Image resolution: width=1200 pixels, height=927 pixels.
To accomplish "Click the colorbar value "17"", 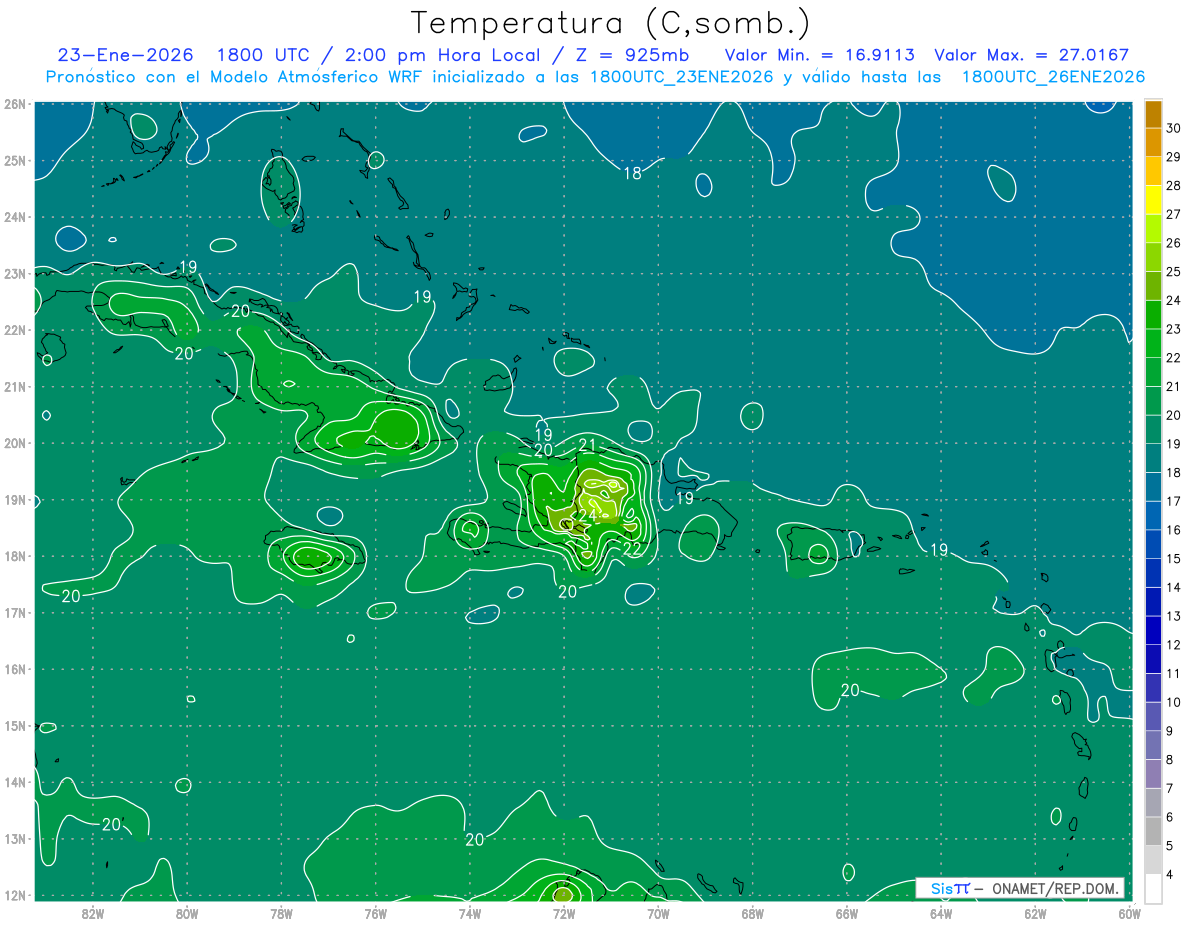I will (1174, 501).
